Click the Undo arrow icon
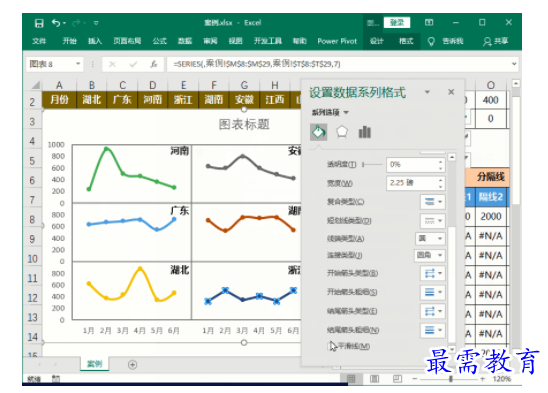This screenshot has width=548, height=393. tap(56, 23)
